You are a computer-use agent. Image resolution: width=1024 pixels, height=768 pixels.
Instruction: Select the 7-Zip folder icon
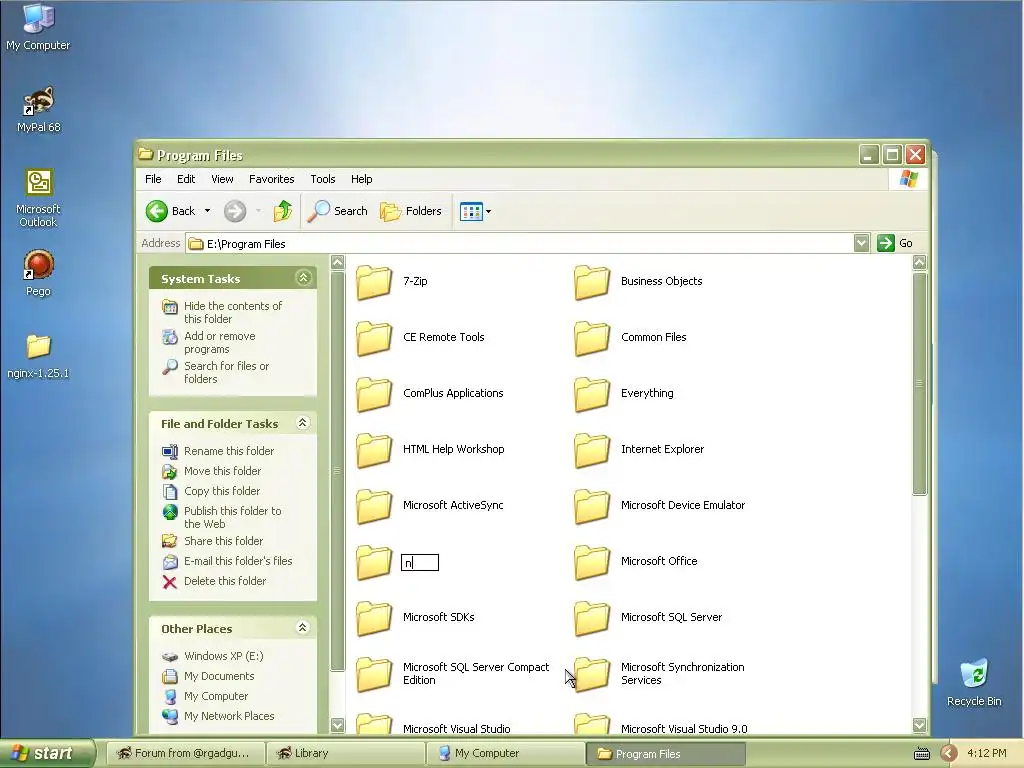[374, 281]
